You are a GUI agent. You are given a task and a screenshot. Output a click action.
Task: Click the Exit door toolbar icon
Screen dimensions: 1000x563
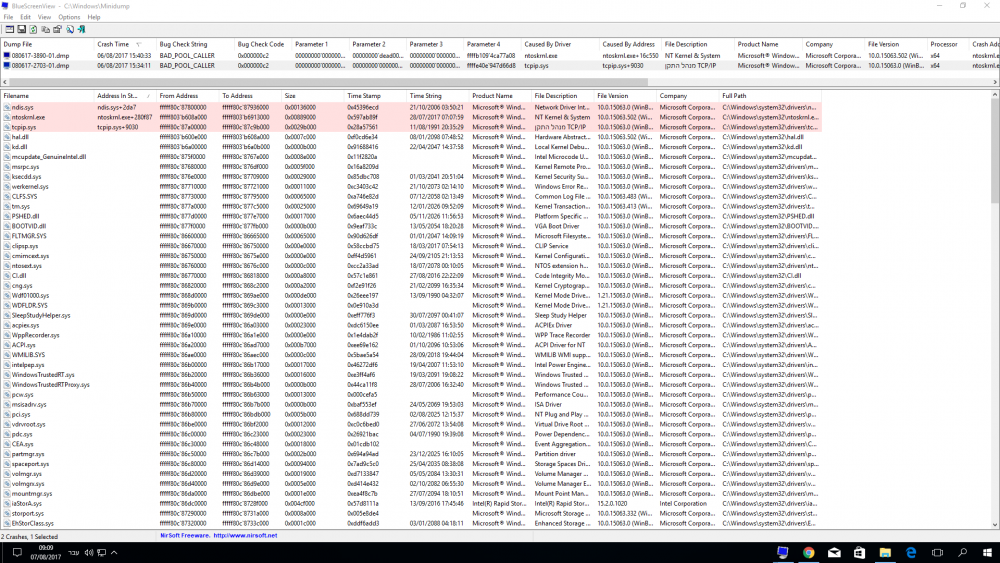[x=82, y=29]
